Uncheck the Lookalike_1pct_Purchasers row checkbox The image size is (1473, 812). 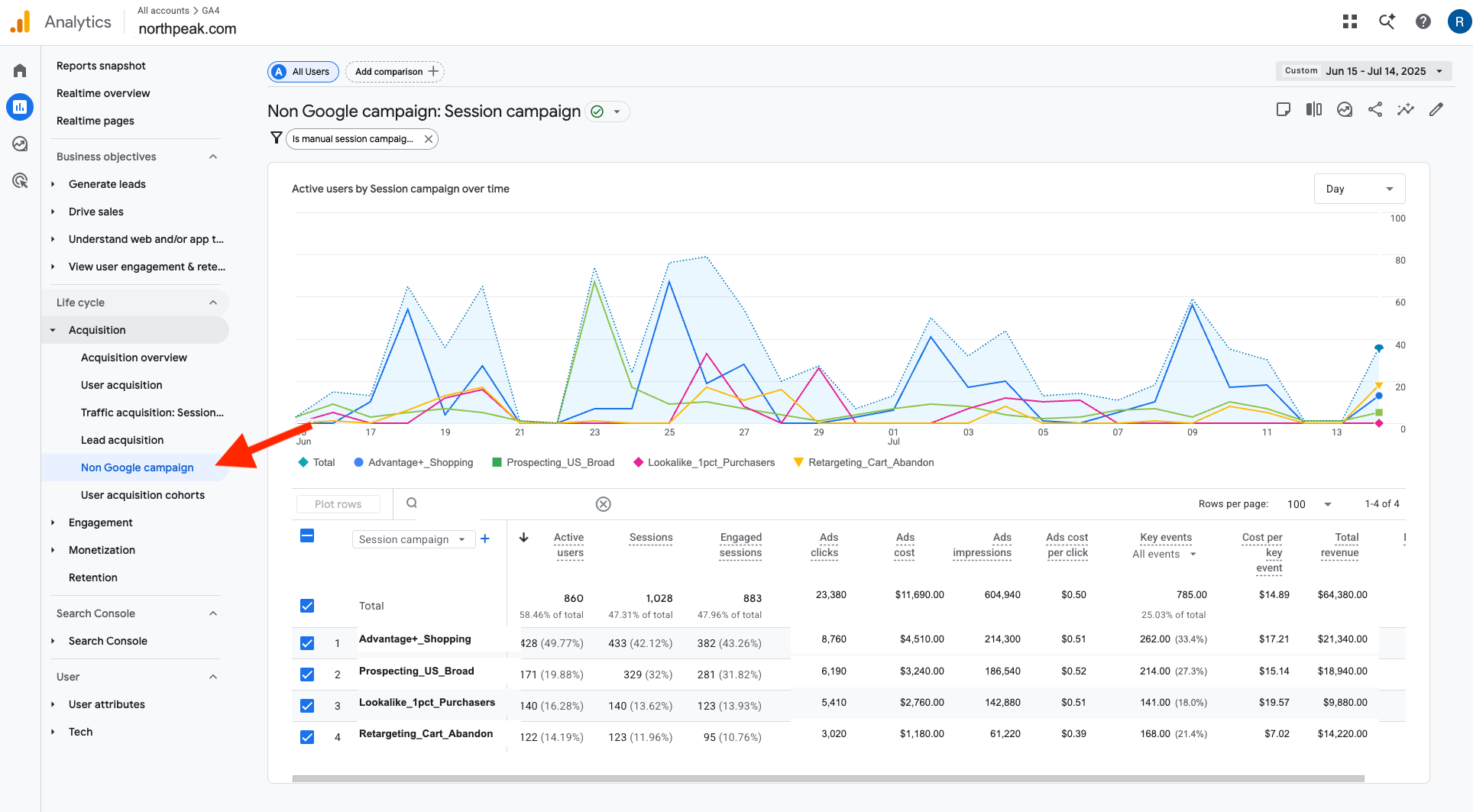click(x=307, y=706)
